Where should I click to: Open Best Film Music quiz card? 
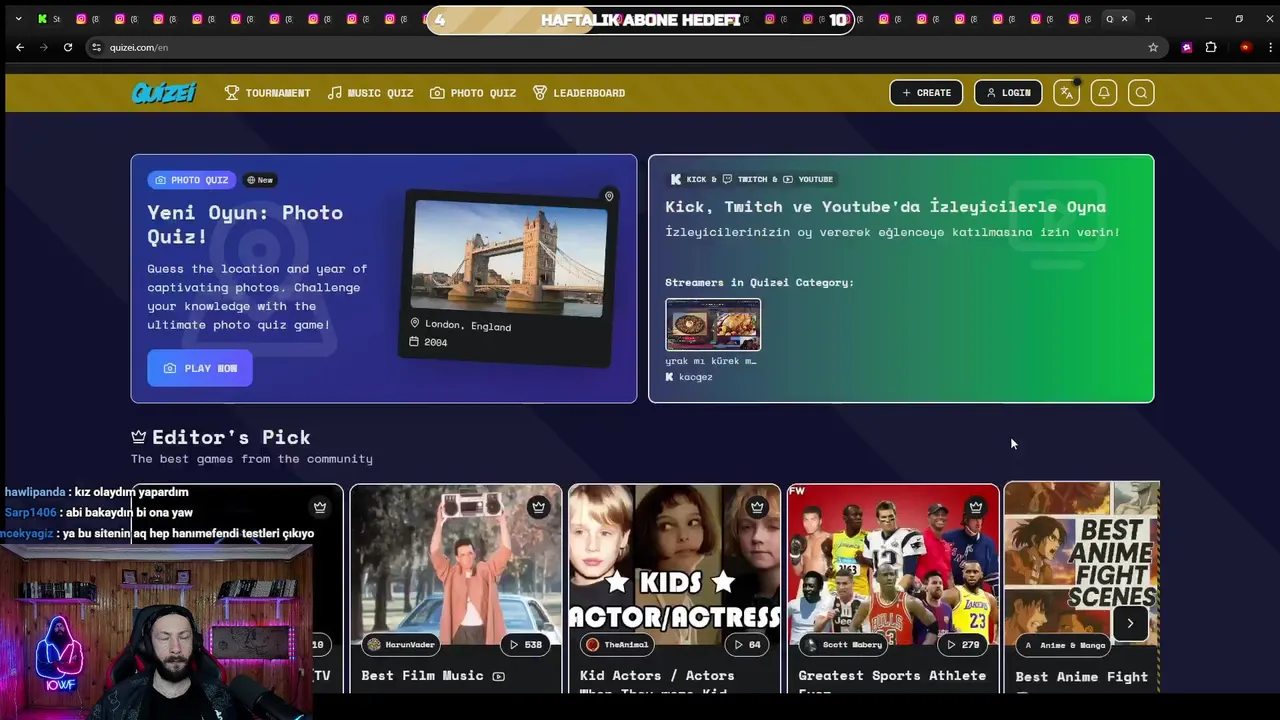(456, 589)
